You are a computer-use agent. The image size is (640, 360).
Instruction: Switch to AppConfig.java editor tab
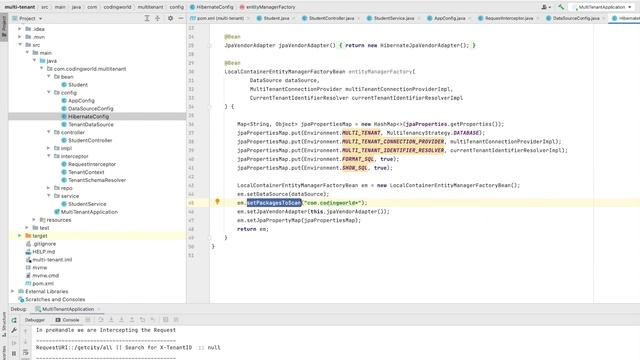tap(449, 18)
